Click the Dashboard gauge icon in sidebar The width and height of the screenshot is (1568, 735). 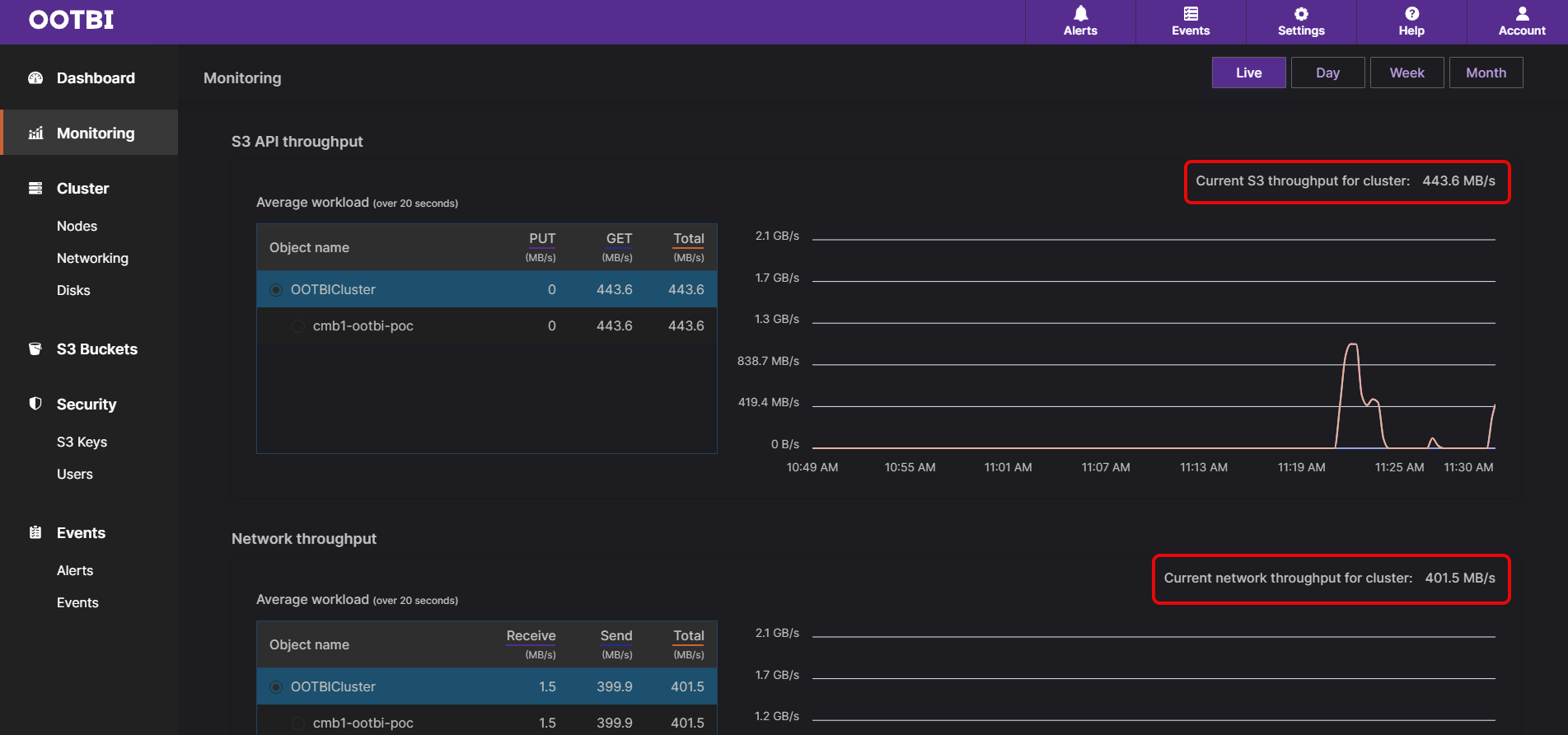[x=35, y=78]
